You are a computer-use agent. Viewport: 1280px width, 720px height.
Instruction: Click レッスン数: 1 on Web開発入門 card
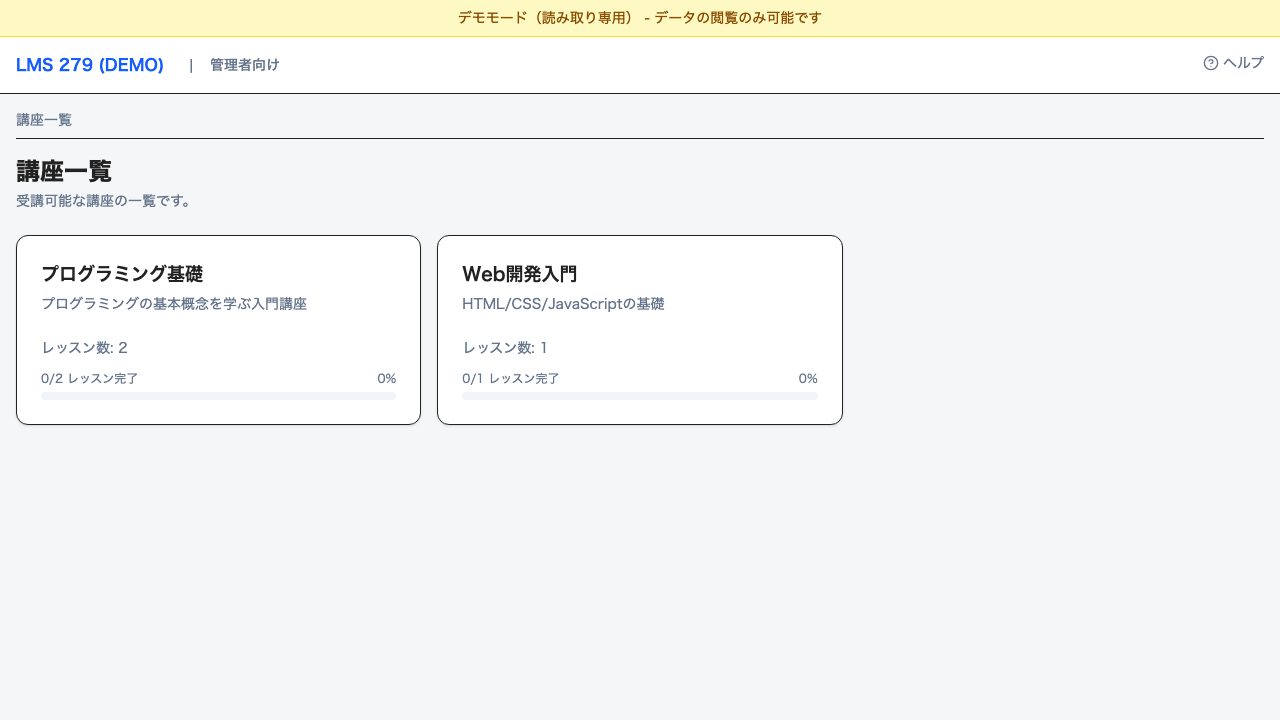(x=505, y=347)
